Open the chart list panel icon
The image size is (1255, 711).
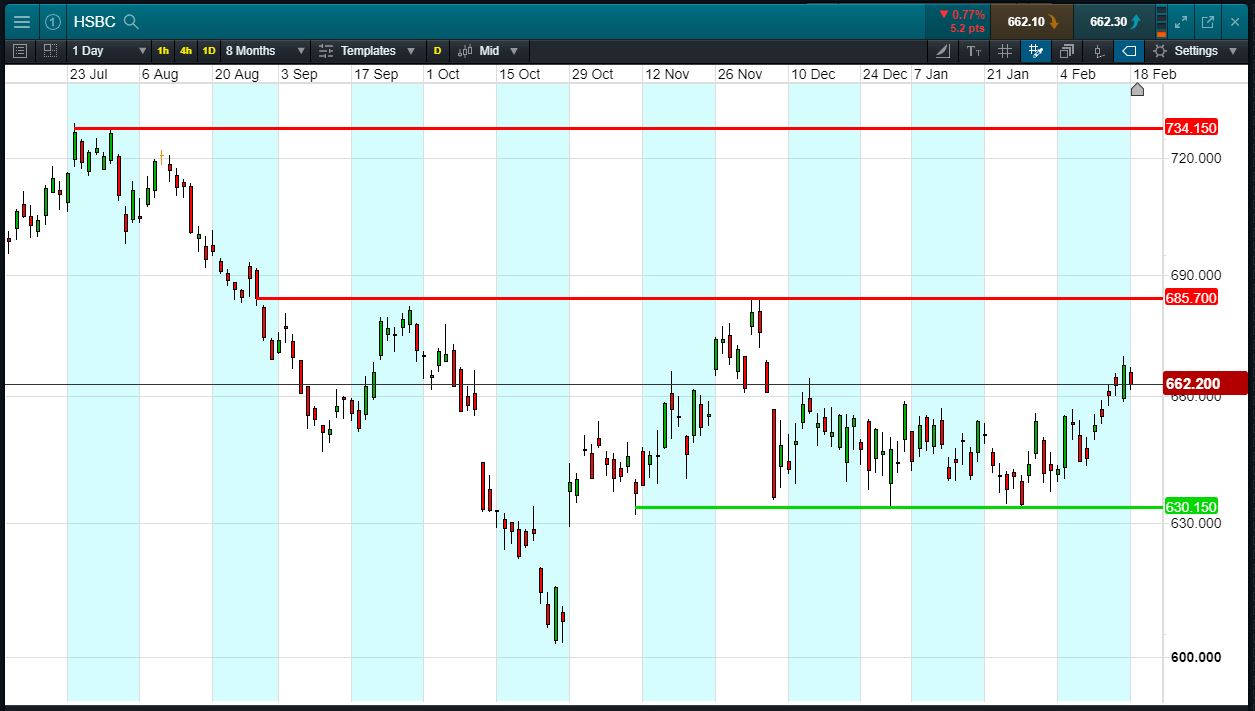tap(20, 51)
